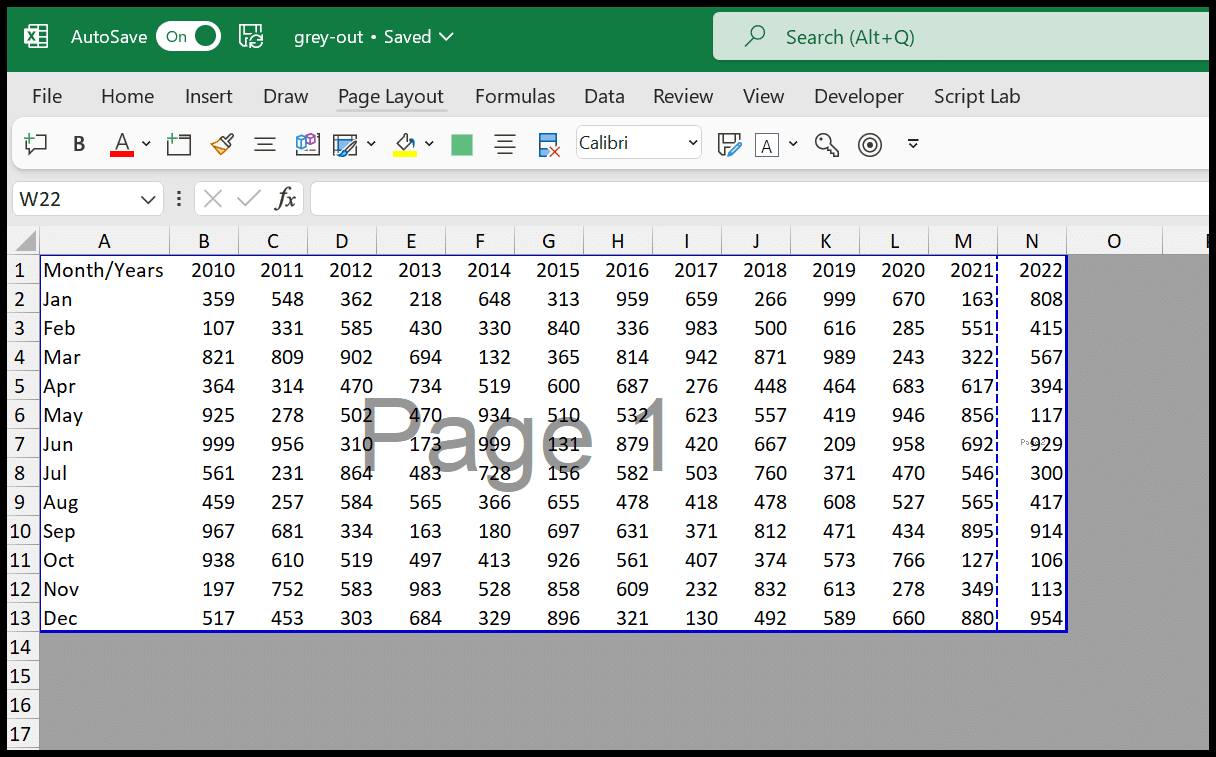1216x757 pixels.
Task: Open the View tab
Action: tap(764, 96)
